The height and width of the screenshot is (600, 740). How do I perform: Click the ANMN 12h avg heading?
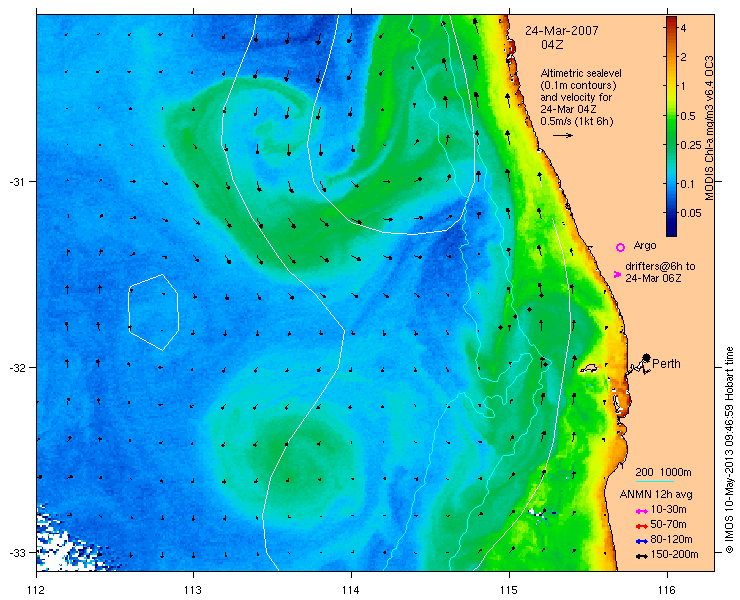tap(656, 495)
